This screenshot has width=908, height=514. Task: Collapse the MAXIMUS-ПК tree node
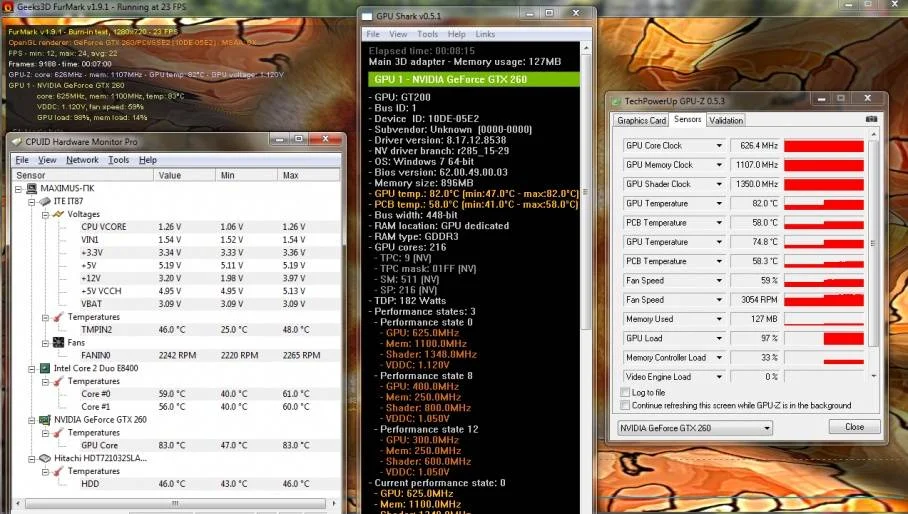[x=19, y=189]
